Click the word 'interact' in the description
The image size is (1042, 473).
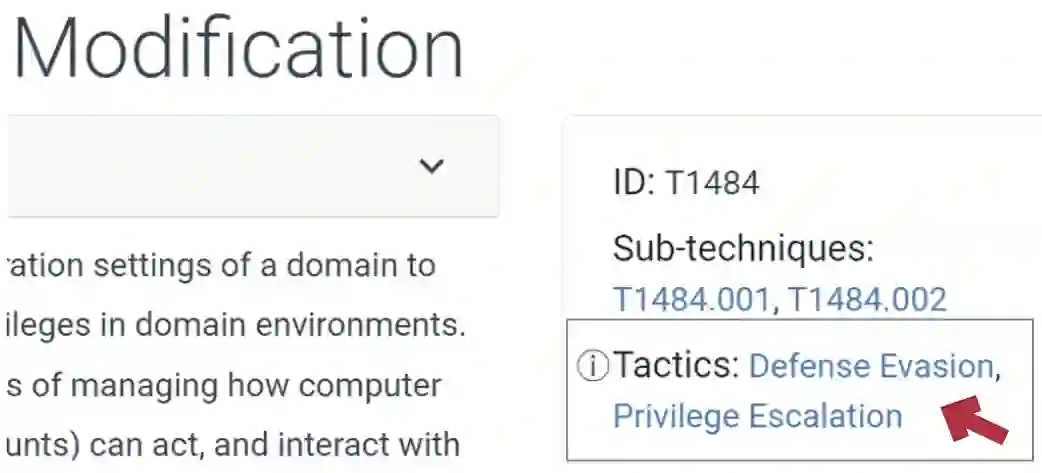338,443
